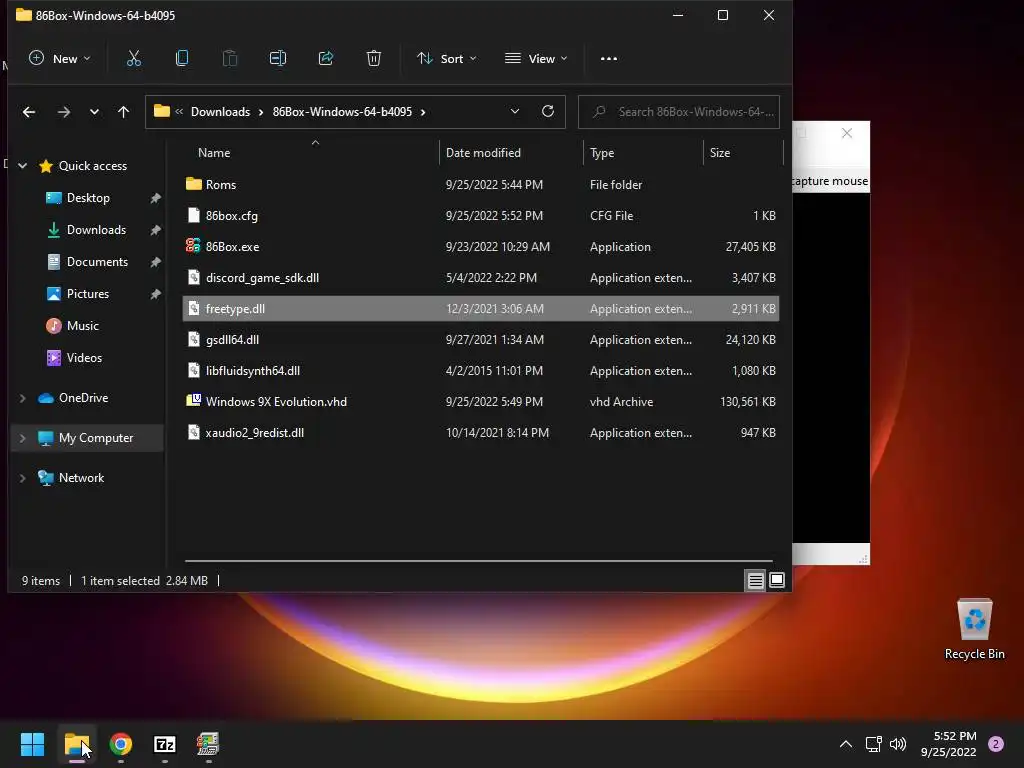Open the Windows Start menu
1024x768 pixels.
click(x=33, y=744)
